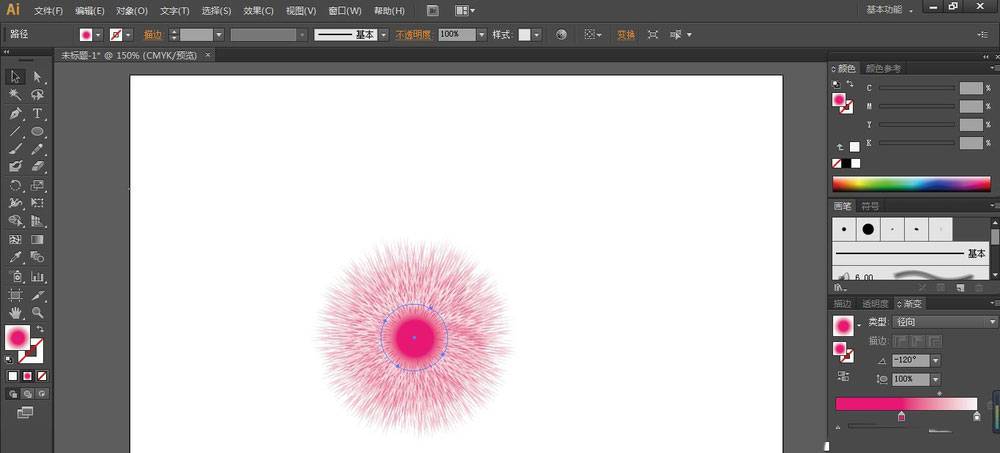Screen dimensions: 1000x453
Task: Click the CMYK color spectrum bar
Action: point(910,184)
